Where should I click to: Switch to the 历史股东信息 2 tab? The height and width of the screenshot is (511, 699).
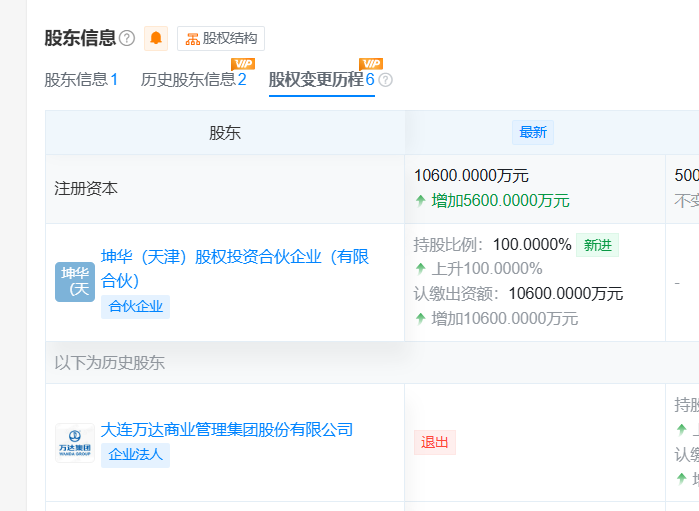193,80
